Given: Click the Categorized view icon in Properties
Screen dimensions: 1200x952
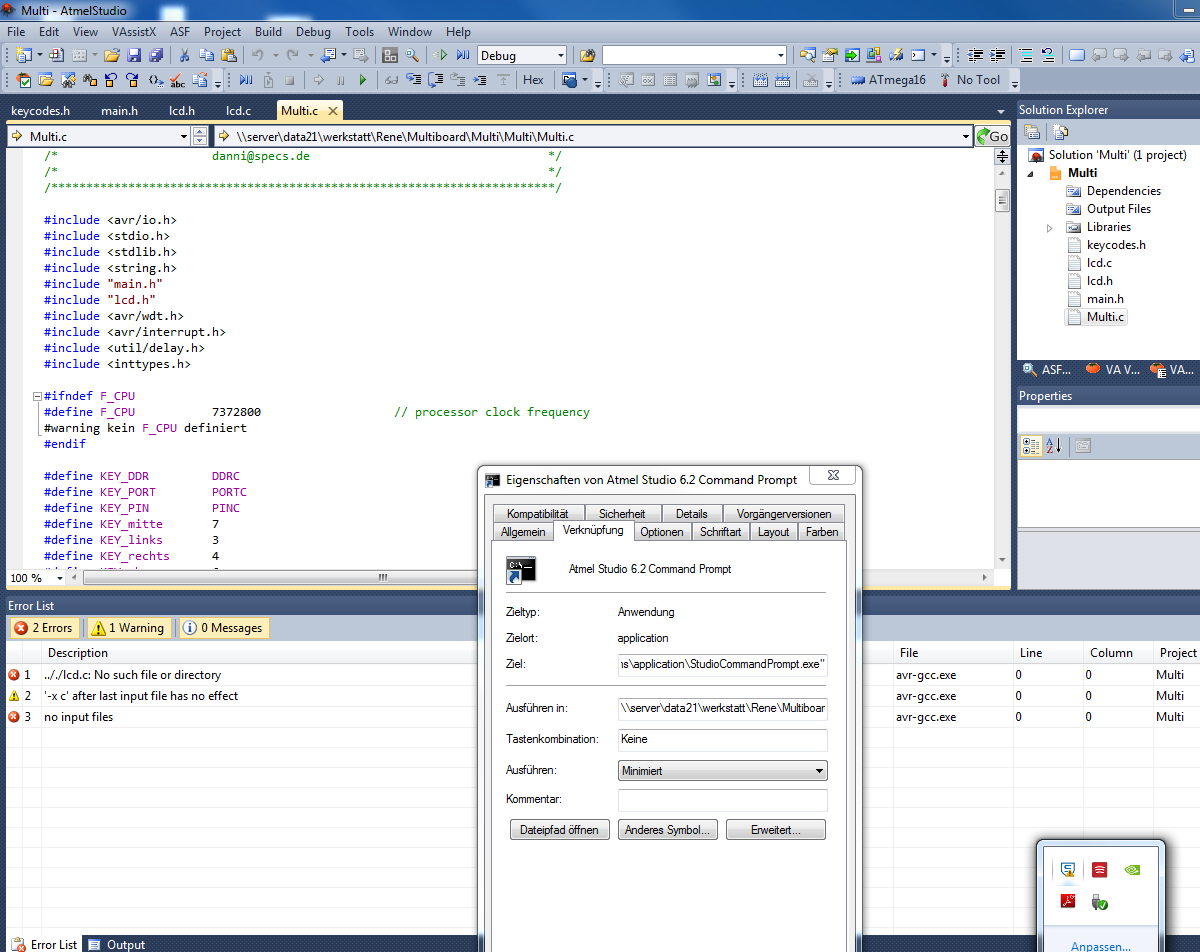Looking at the screenshot, I should coord(1031,446).
